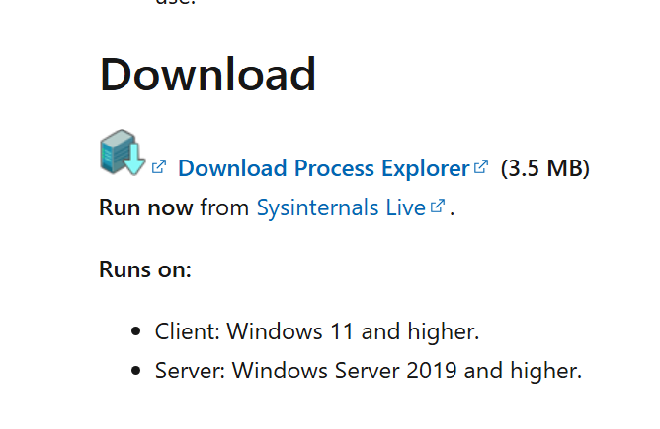Click the server download arrow icon
Image resolution: width=660 pixels, height=429 pixels.
pyautogui.click(x=122, y=152)
